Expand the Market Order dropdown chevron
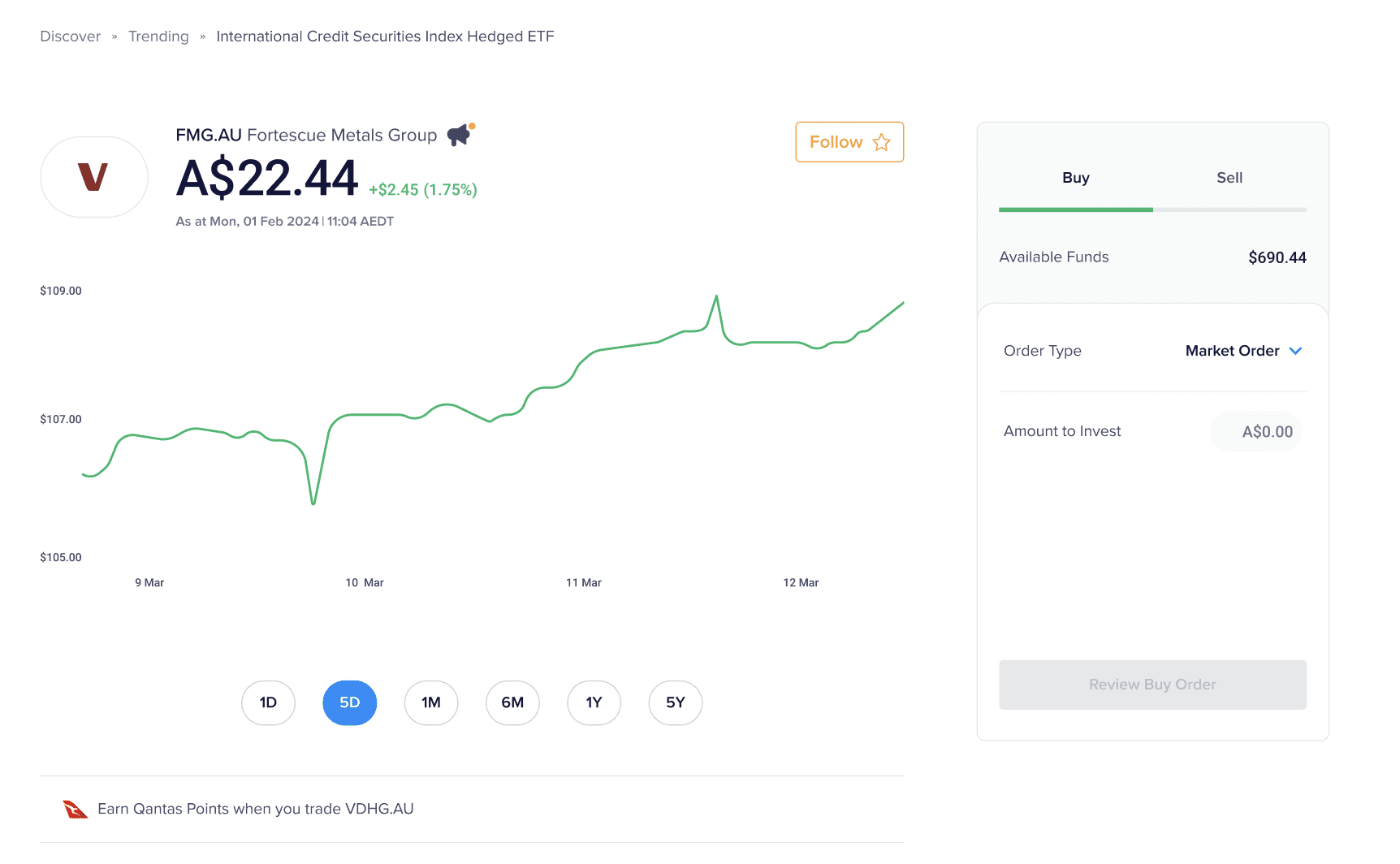The image size is (1400, 864). [x=1295, y=351]
